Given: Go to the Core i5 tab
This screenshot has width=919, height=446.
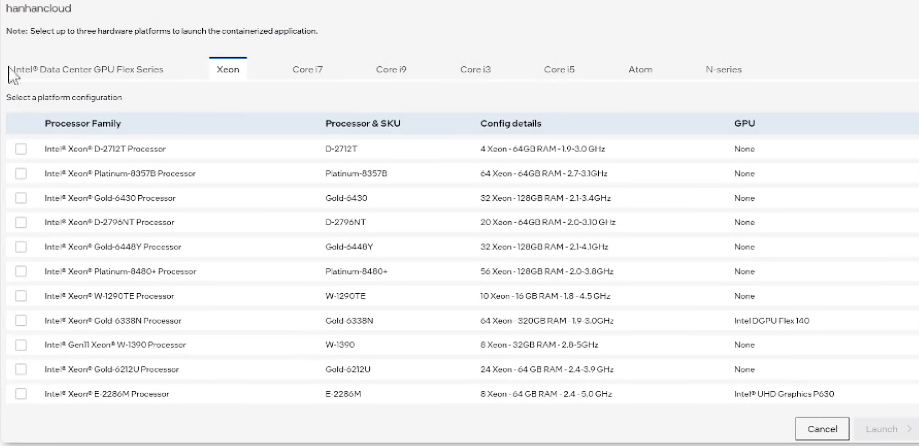Looking at the screenshot, I should click(x=559, y=69).
